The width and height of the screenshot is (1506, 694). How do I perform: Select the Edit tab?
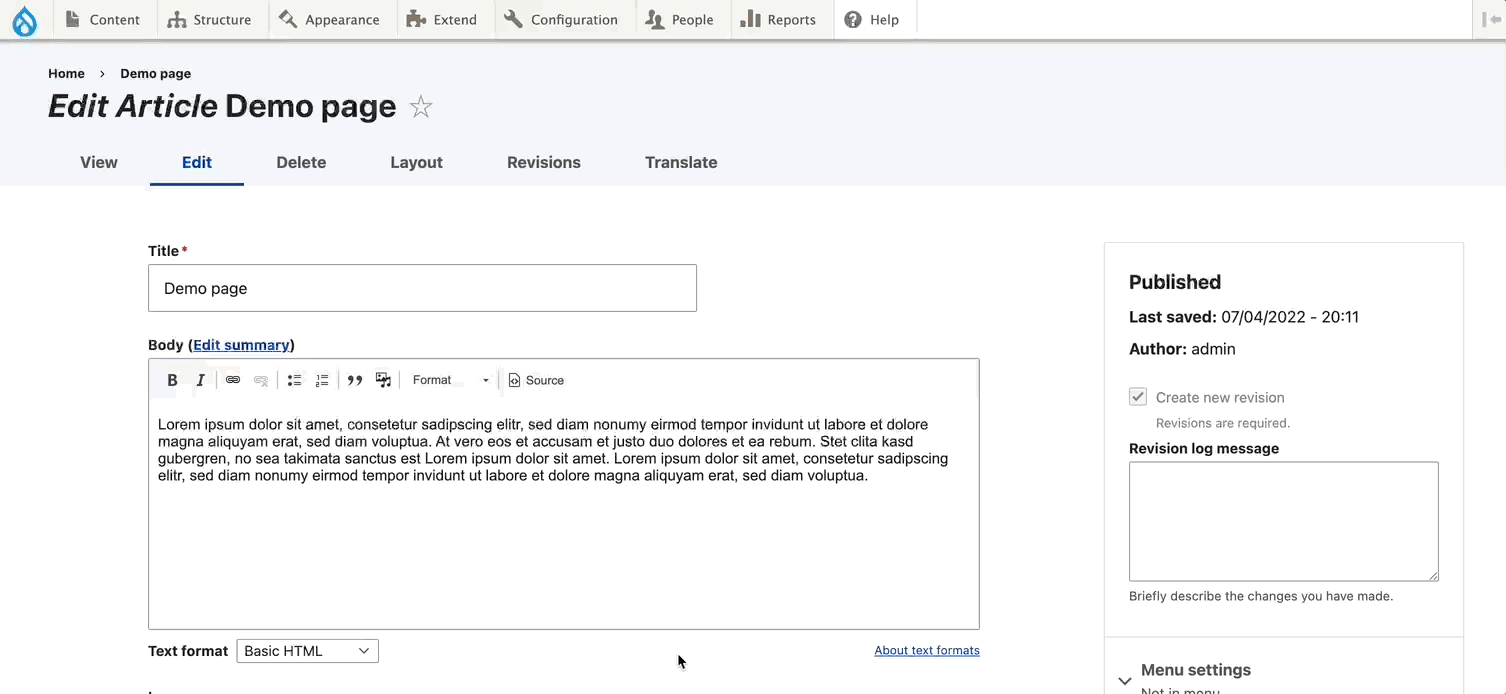[197, 162]
